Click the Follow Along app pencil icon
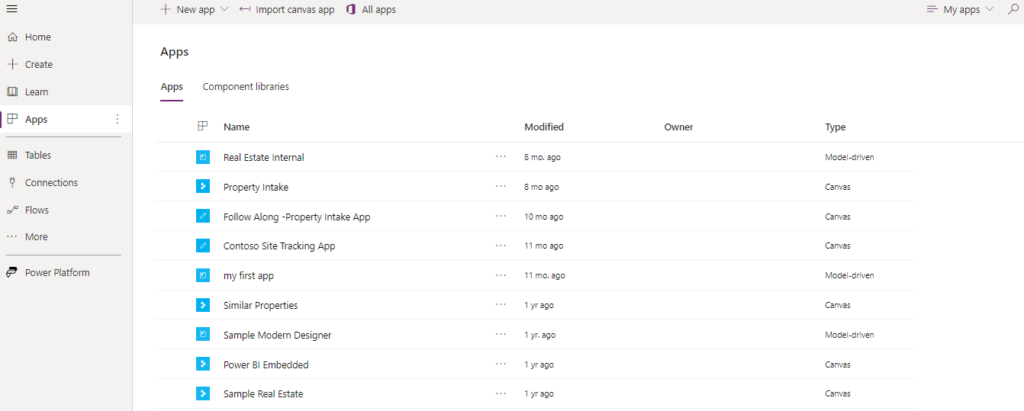This screenshot has height=411, width=1024. (203, 216)
